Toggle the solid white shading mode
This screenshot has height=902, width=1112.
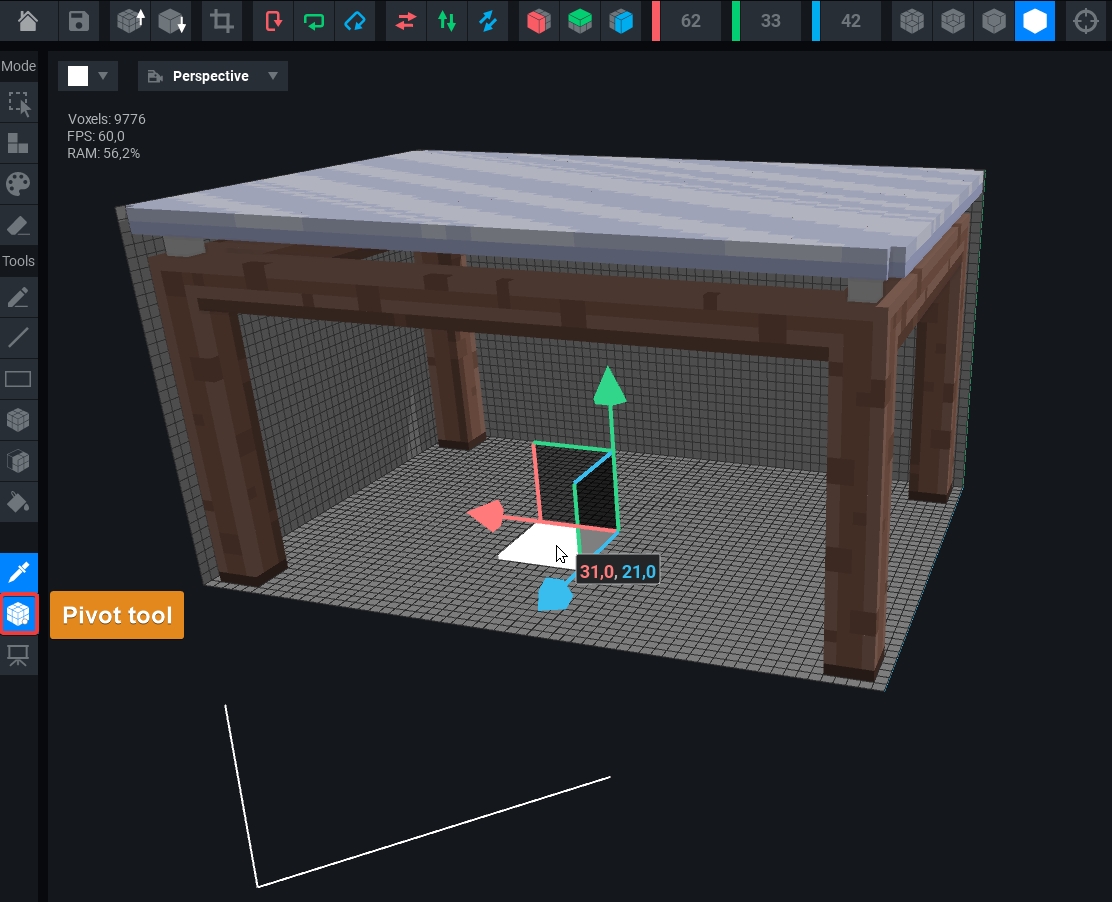tap(1034, 21)
